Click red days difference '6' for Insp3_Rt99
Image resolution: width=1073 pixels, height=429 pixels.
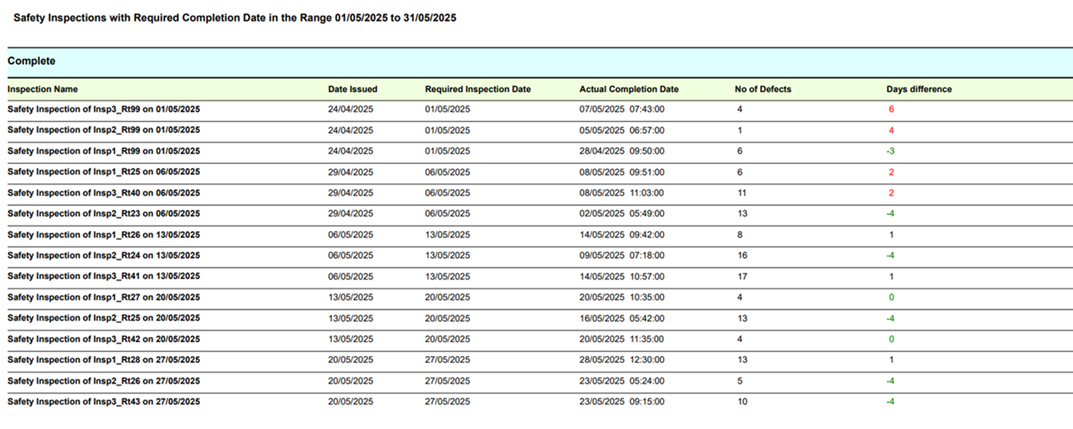click(891, 109)
